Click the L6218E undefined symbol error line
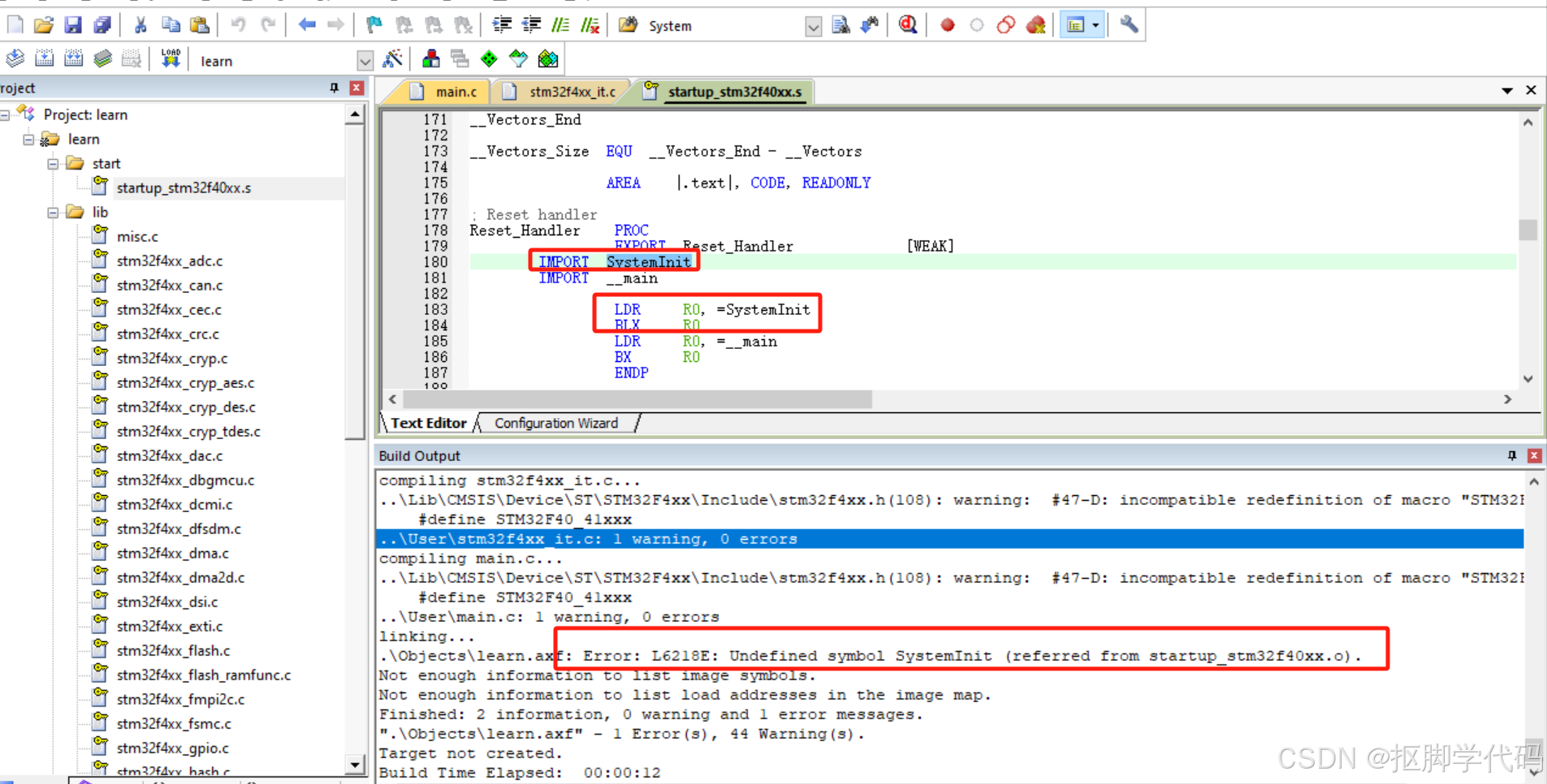 tap(870, 656)
